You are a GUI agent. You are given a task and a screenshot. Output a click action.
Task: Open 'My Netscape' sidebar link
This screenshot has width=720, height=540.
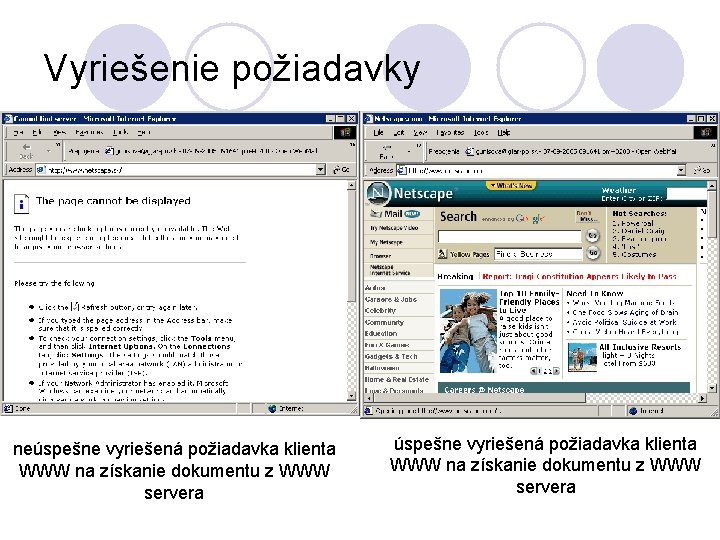[x=386, y=242]
